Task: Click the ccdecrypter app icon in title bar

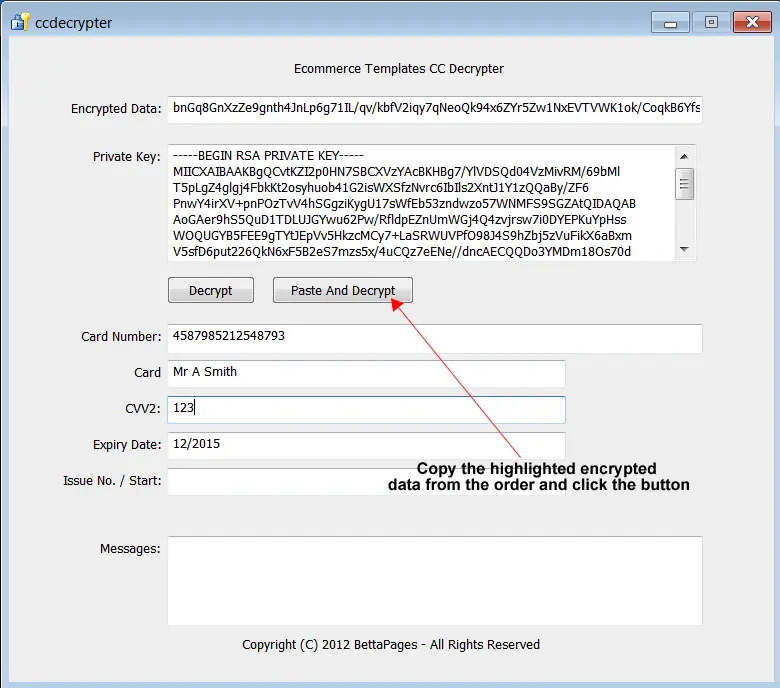Action: 19,22
